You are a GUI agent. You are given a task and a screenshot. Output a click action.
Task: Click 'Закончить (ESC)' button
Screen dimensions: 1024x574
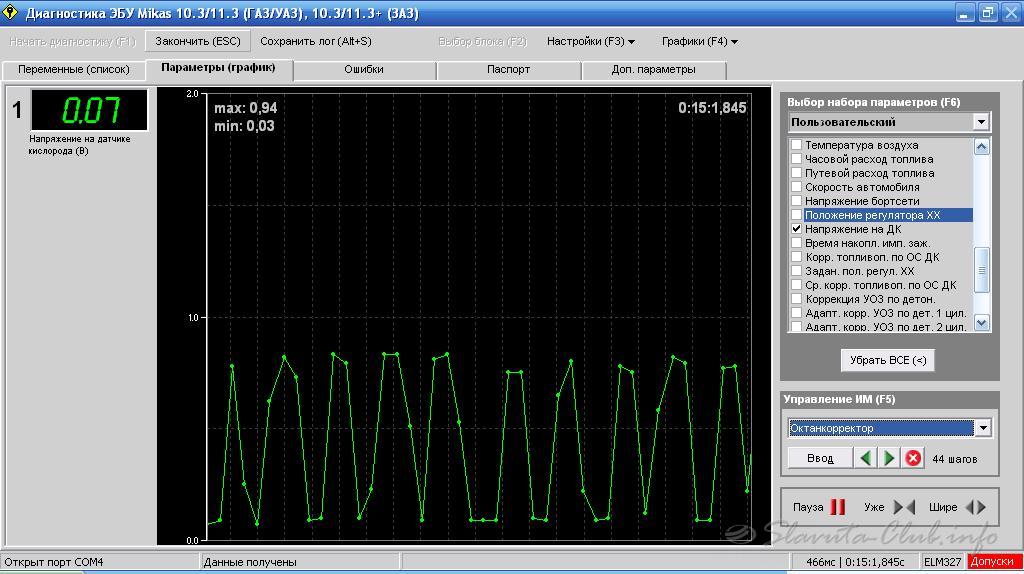coord(197,41)
